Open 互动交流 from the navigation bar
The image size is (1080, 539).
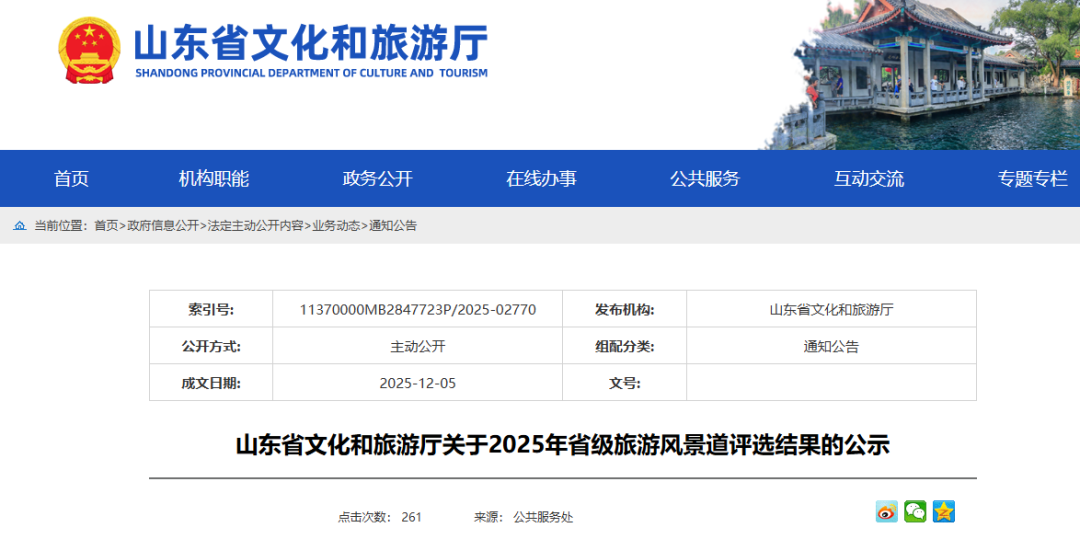pos(868,179)
